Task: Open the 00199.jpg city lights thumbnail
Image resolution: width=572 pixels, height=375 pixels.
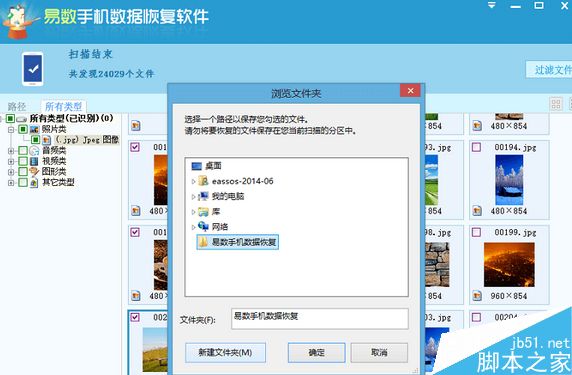Action: tap(509, 265)
